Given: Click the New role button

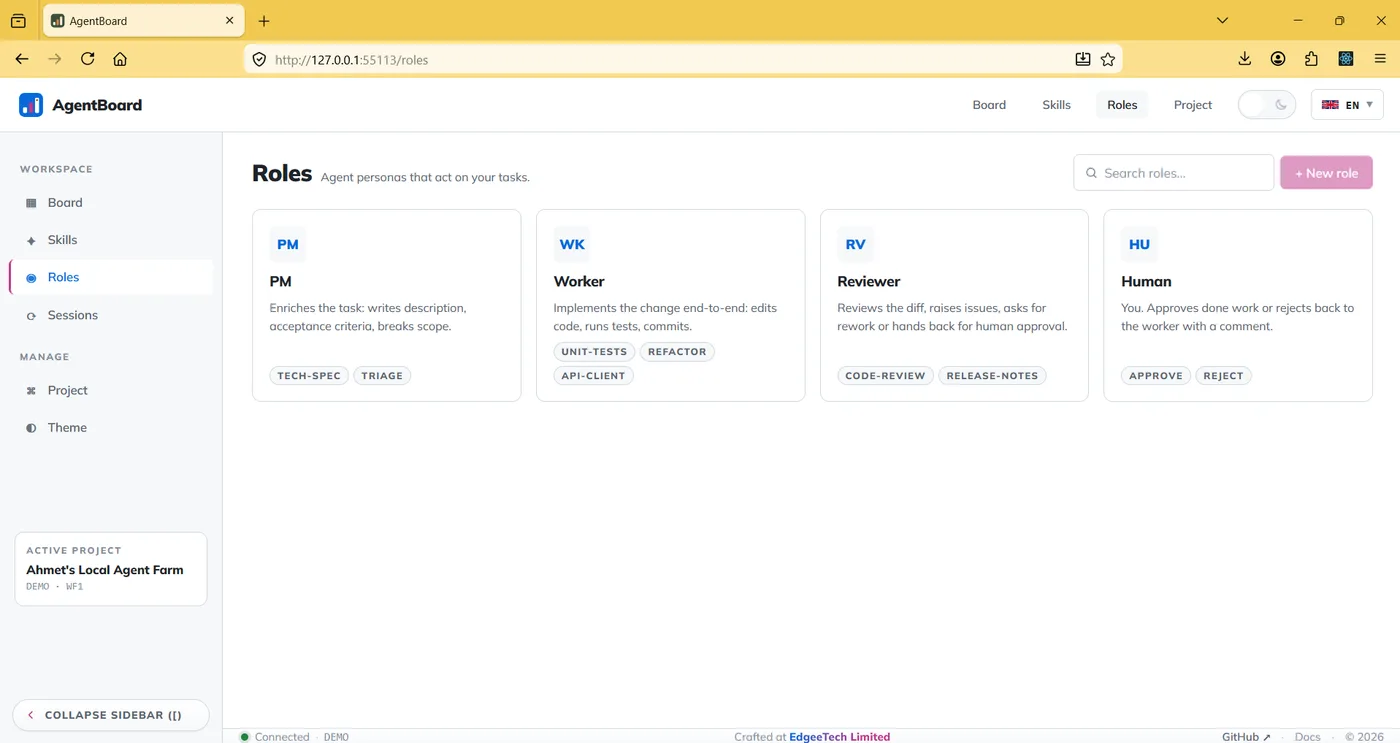Looking at the screenshot, I should coord(1326,173).
